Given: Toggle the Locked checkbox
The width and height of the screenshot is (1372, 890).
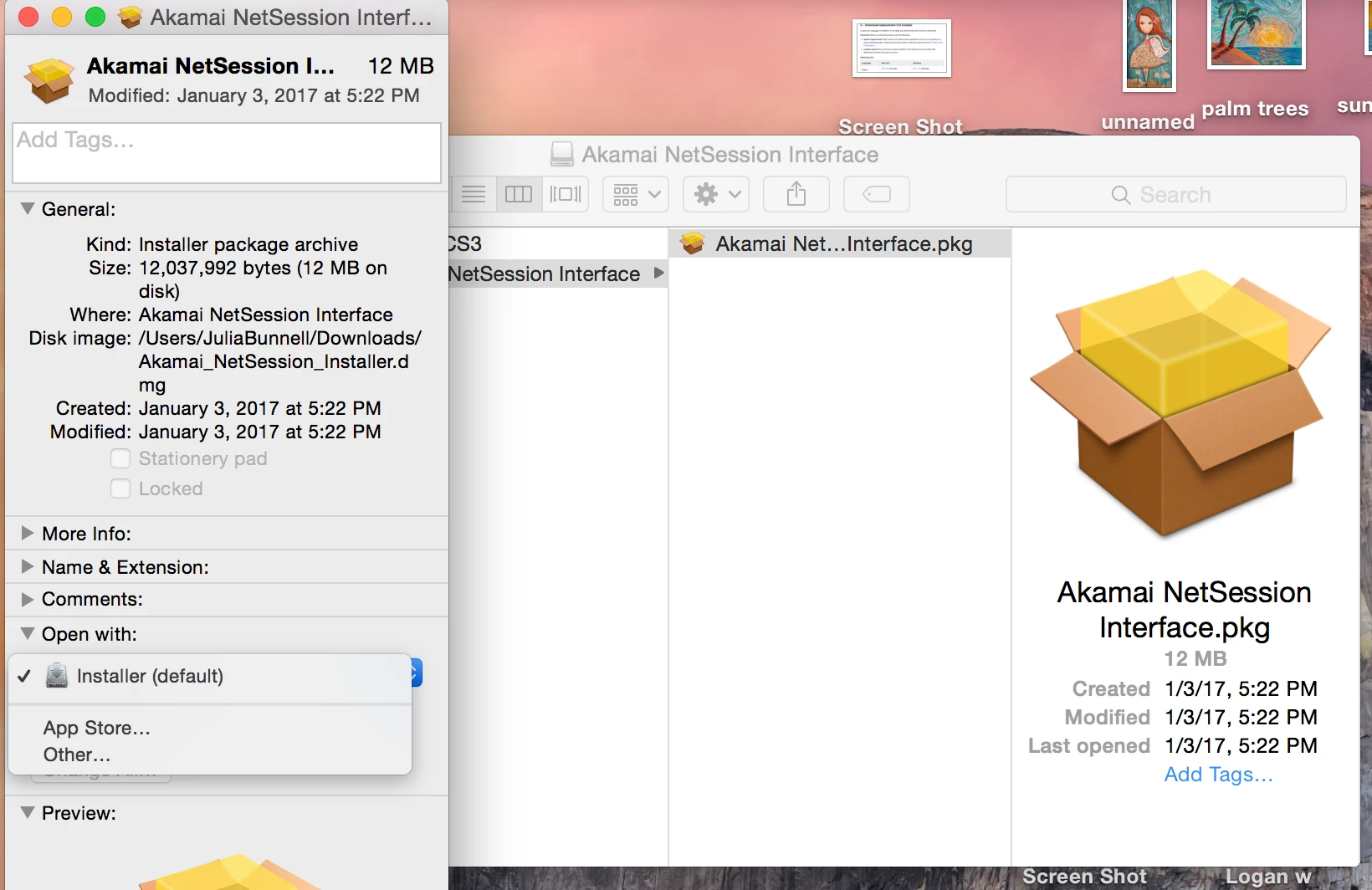Looking at the screenshot, I should pyautogui.click(x=120, y=488).
